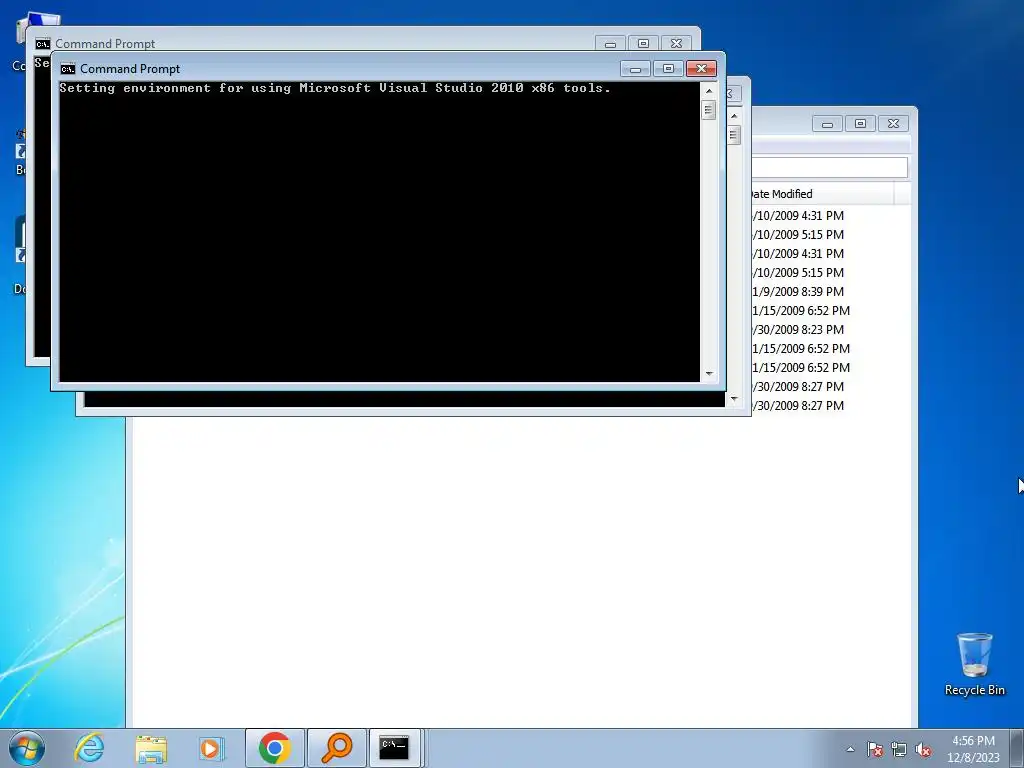Sort by Date Modified column header
This screenshot has width=1024, height=768.
click(x=822, y=194)
